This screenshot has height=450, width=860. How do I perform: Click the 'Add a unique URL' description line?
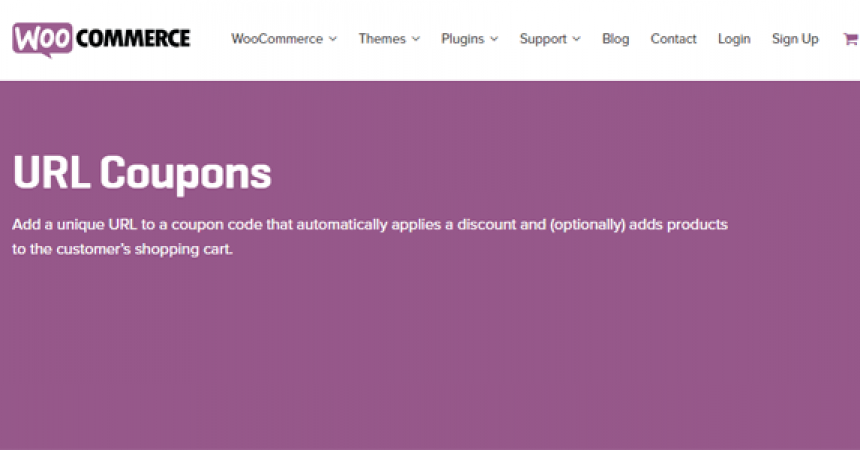(370, 224)
